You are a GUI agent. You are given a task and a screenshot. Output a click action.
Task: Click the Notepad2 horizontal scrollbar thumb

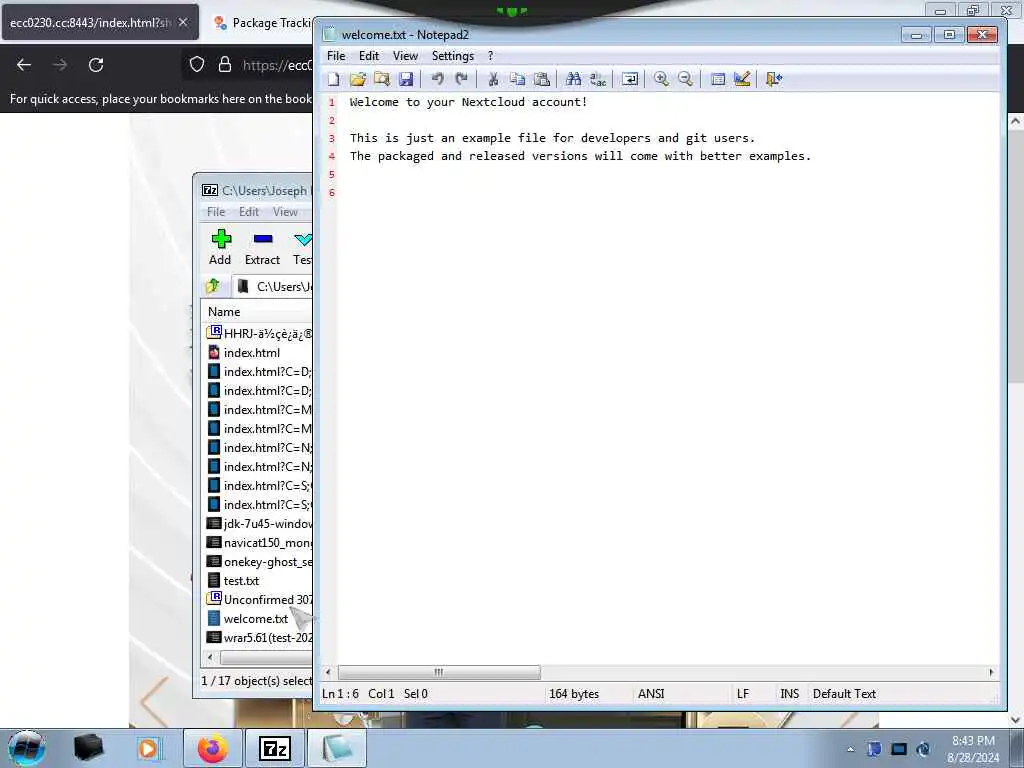439,672
